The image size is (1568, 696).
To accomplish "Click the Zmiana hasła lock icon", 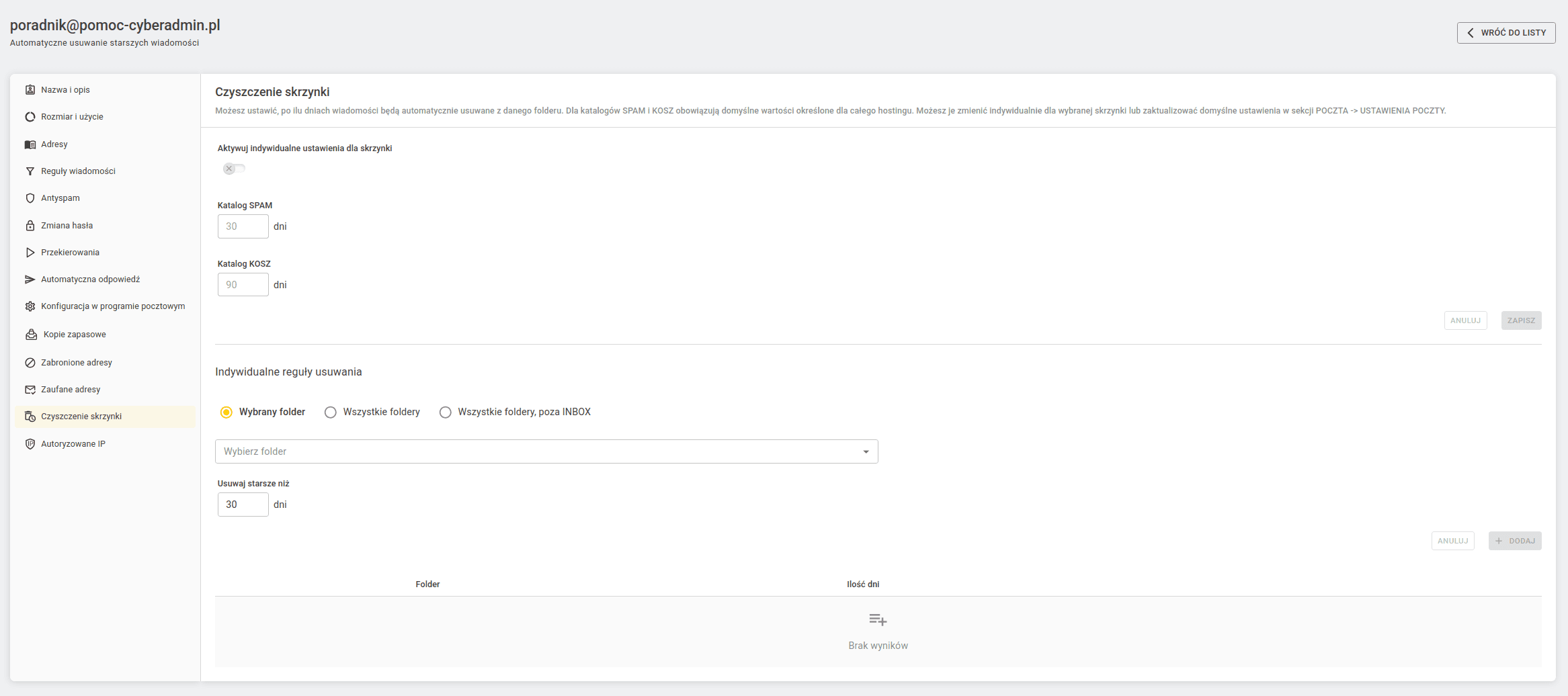I will click(30, 226).
